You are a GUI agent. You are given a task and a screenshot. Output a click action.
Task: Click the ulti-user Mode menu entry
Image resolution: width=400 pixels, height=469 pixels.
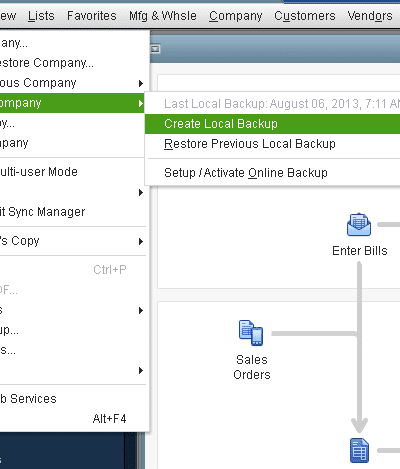pos(73,172)
